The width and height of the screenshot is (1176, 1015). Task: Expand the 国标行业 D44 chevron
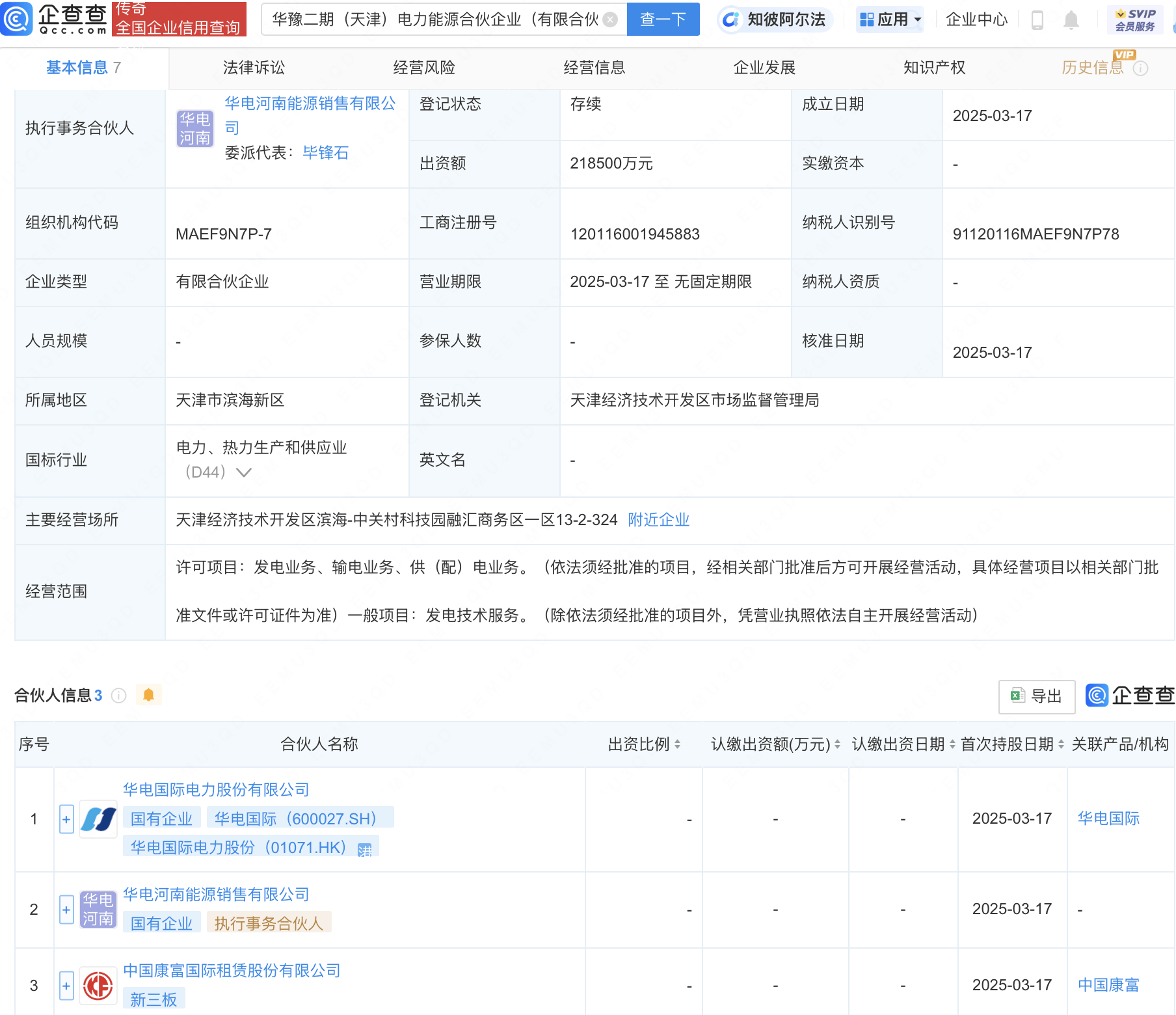coord(244,472)
